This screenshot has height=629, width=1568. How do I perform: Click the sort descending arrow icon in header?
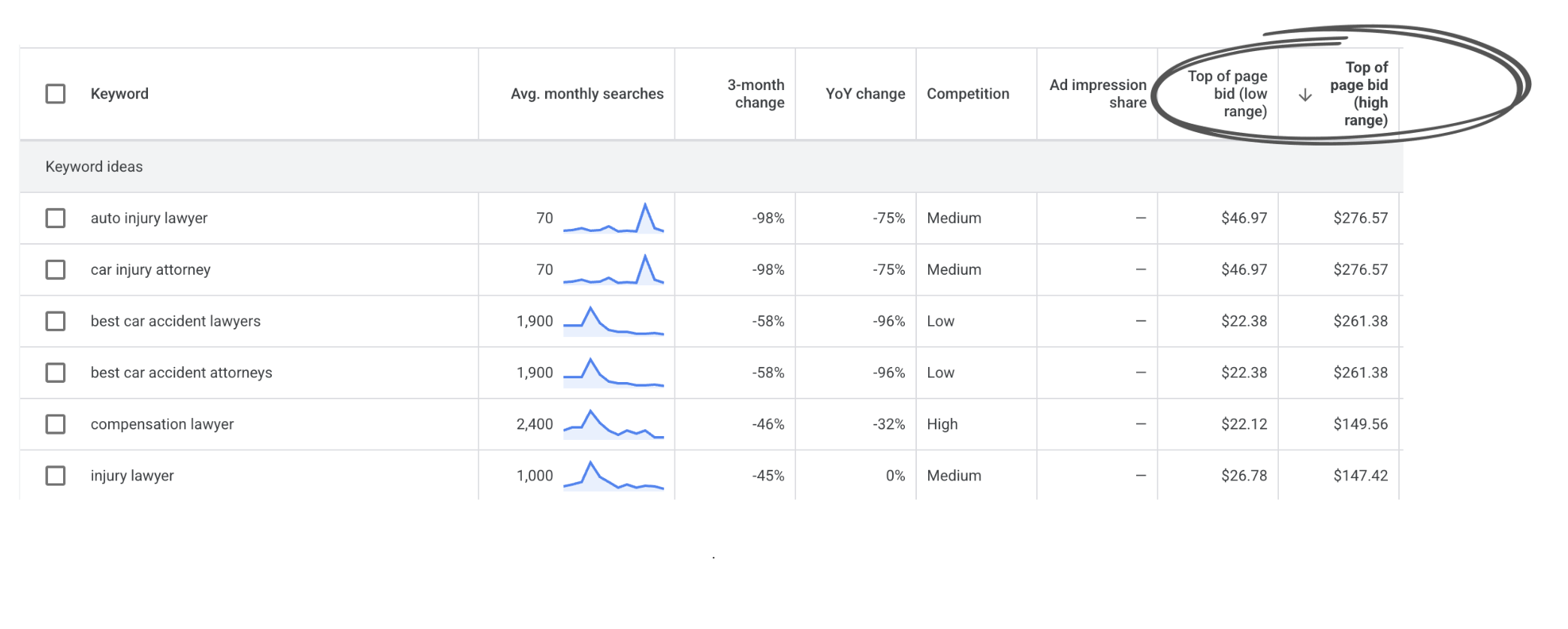pyautogui.click(x=1305, y=95)
